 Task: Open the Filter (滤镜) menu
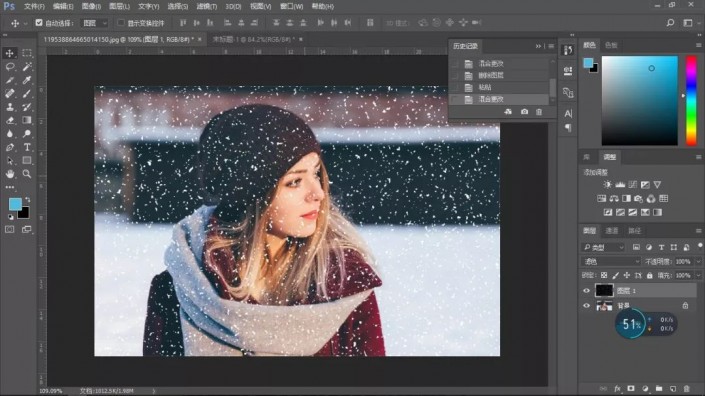point(206,6)
